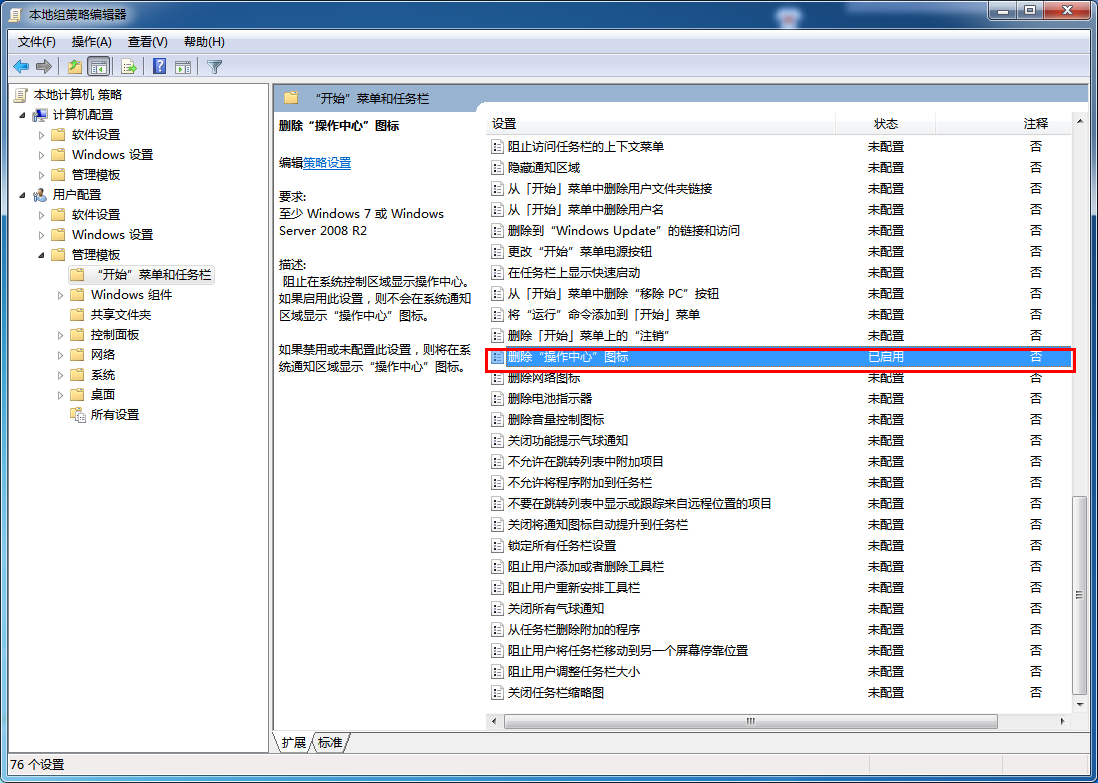This screenshot has width=1098, height=783.
Task: Click folder icon of 共享文件夹
Action: (x=78, y=314)
